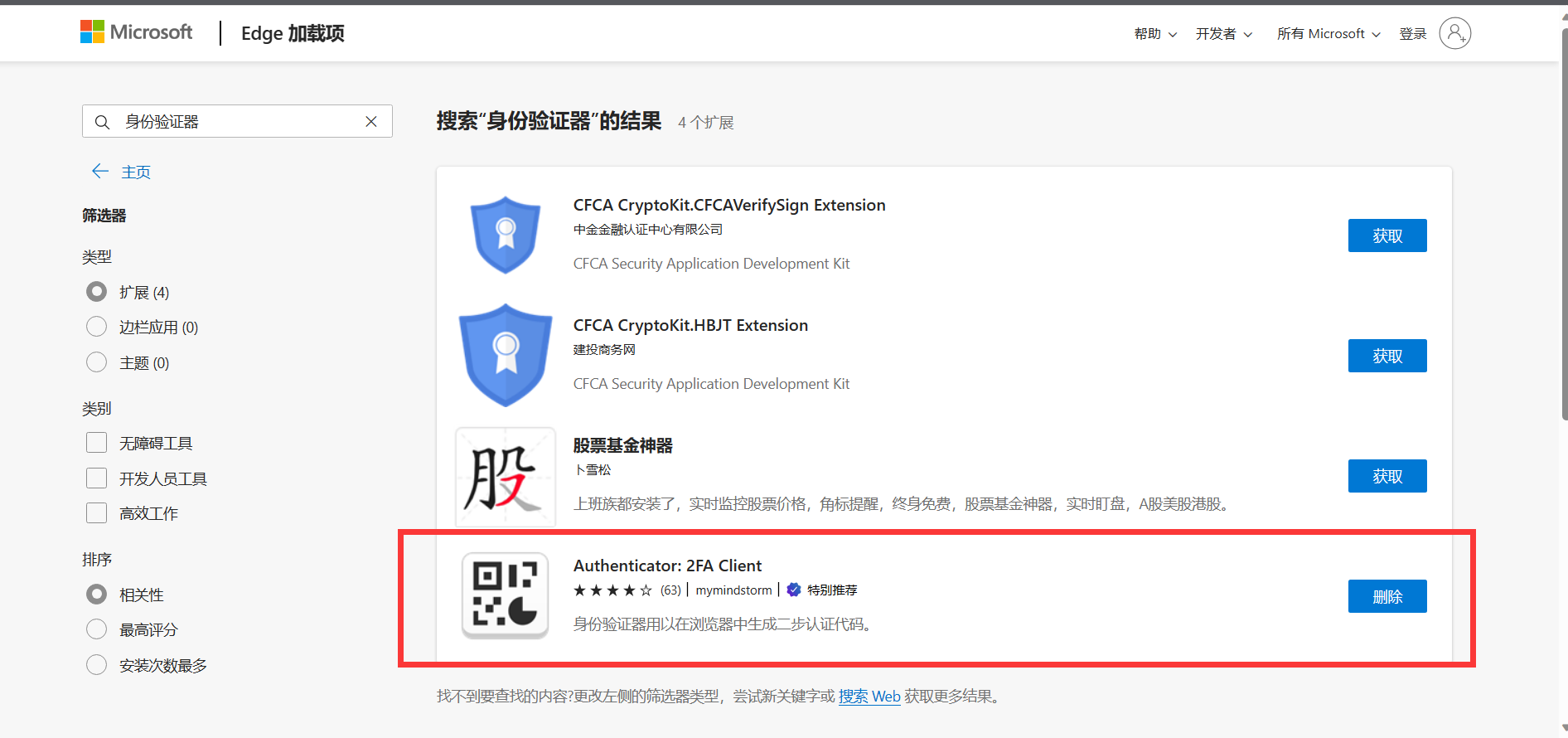The image size is (1568, 738).
Task: Open the 股票基金神器 title
Action: 623,445
